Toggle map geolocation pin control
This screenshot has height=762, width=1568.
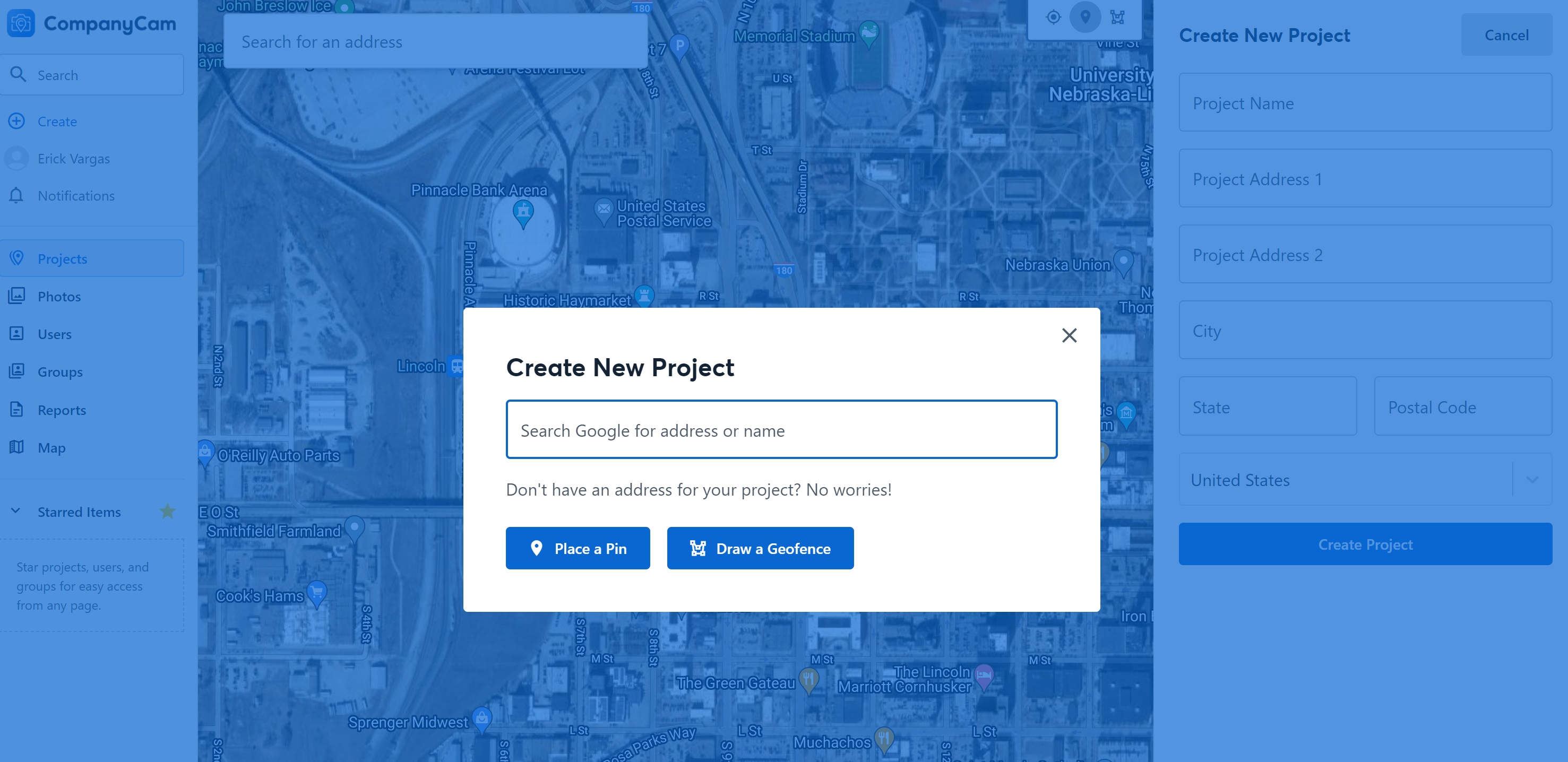pyautogui.click(x=1085, y=17)
